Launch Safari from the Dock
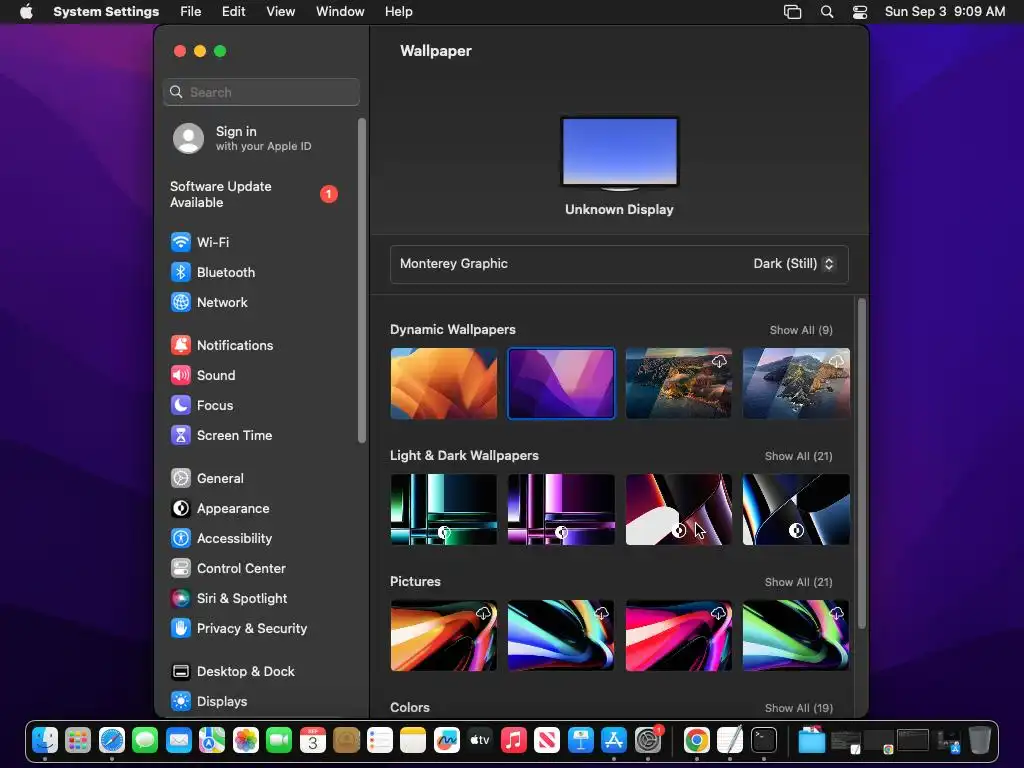This screenshot has height=768, width=1024. click(112, 741)
